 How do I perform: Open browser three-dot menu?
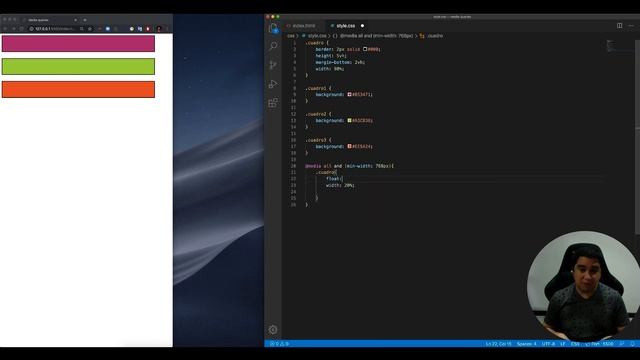(x=167, y=29)
